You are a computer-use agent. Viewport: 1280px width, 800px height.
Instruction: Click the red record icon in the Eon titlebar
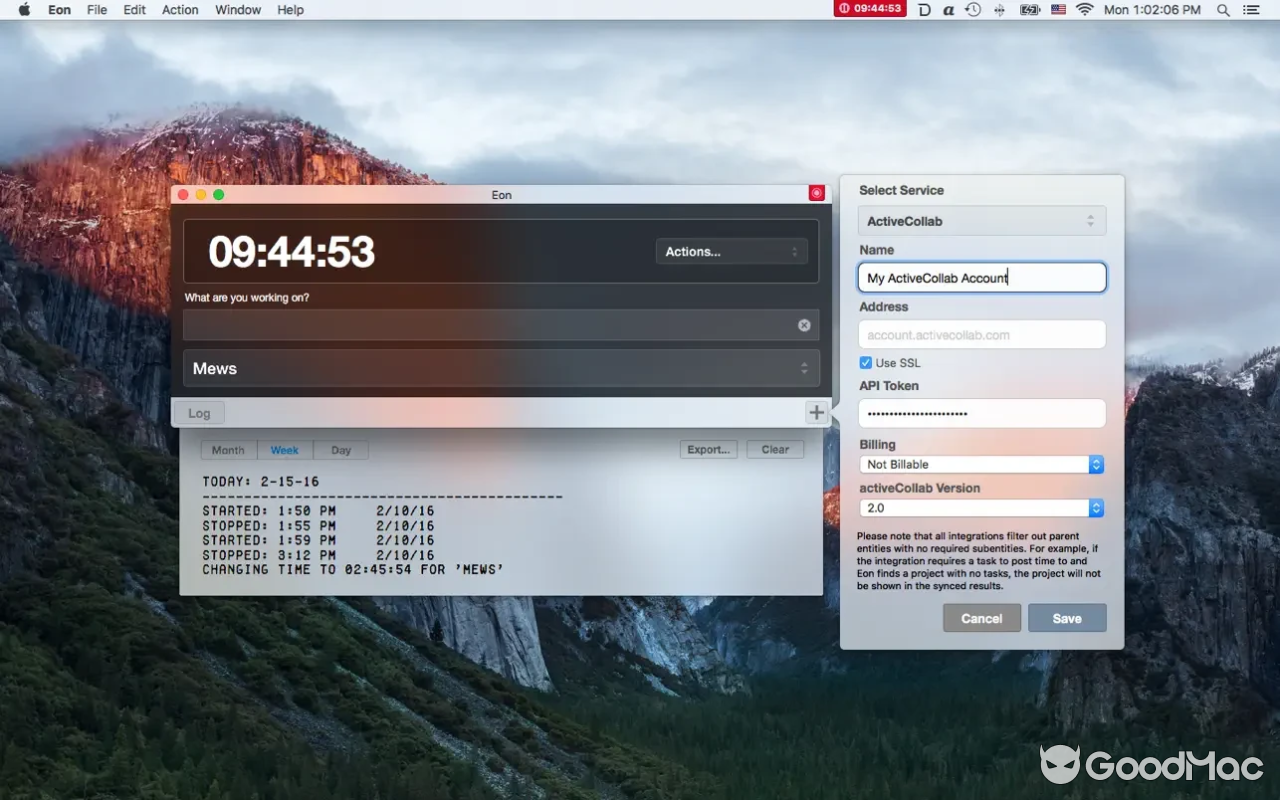click(816, 193)
